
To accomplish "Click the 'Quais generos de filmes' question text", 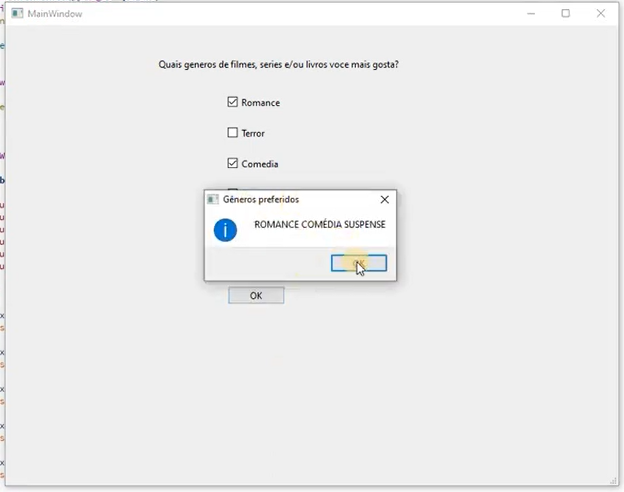I will (279, 65).
